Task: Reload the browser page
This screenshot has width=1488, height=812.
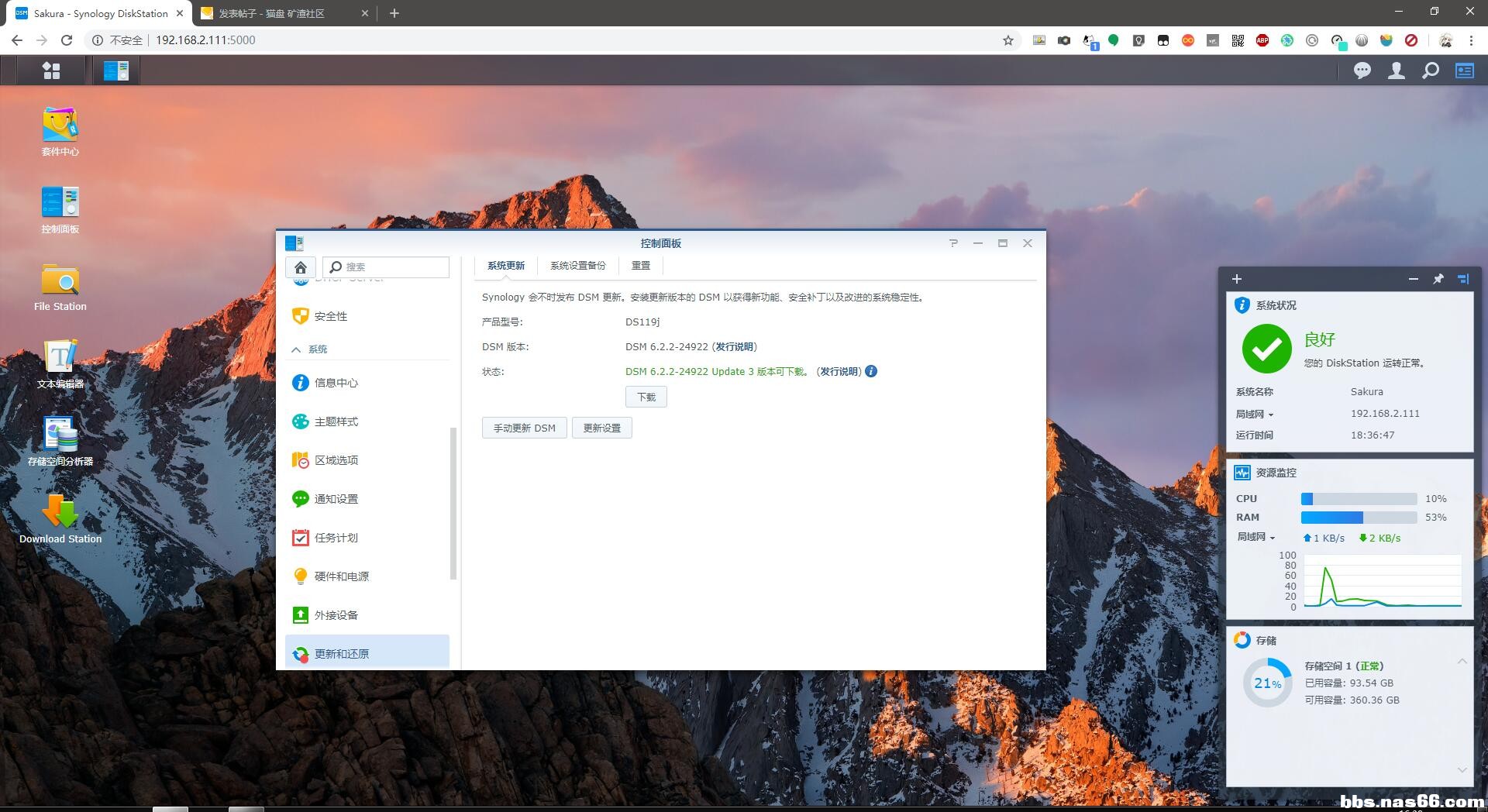Action: [x=67, y=40]
